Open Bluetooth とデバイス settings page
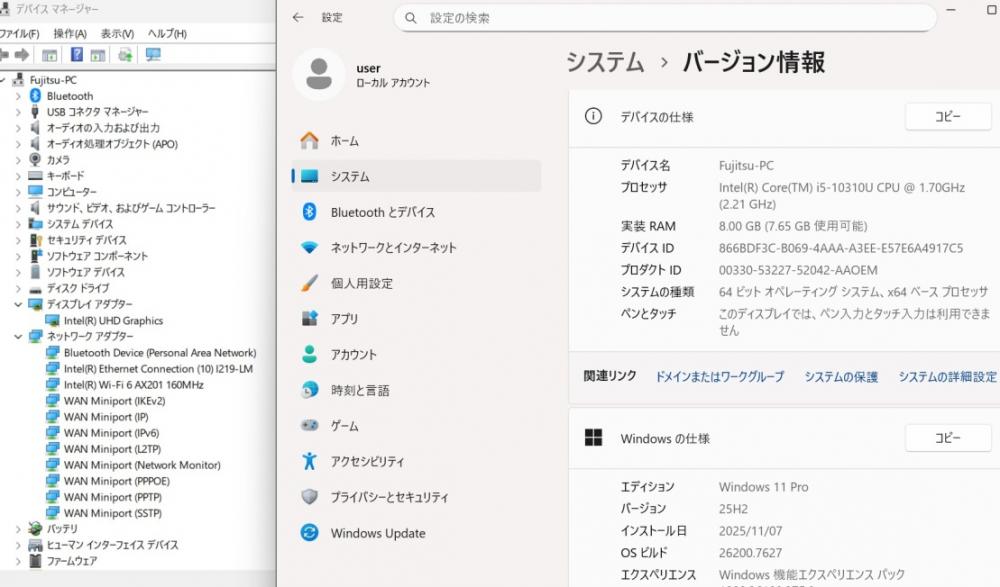The image size is (1000, 587). click(x=382, y=212)
